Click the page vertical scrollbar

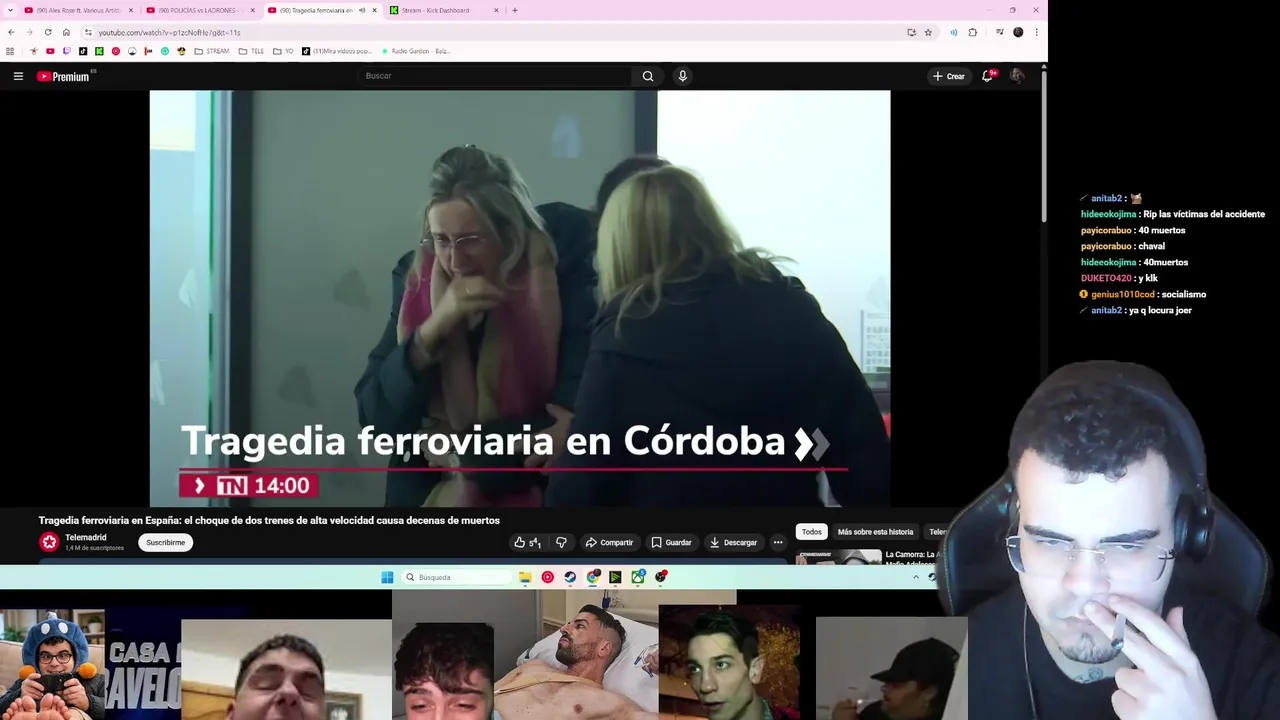point(1044,145)
